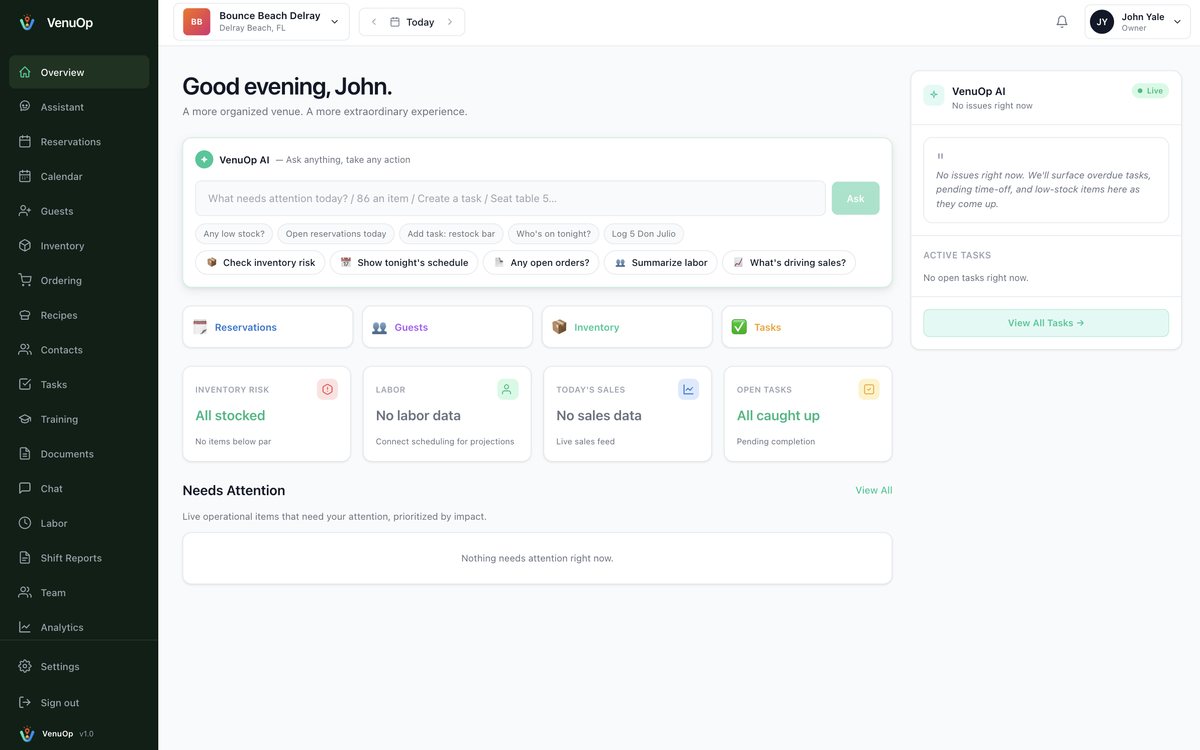Go to next day with right arrow

coord(450,22)
